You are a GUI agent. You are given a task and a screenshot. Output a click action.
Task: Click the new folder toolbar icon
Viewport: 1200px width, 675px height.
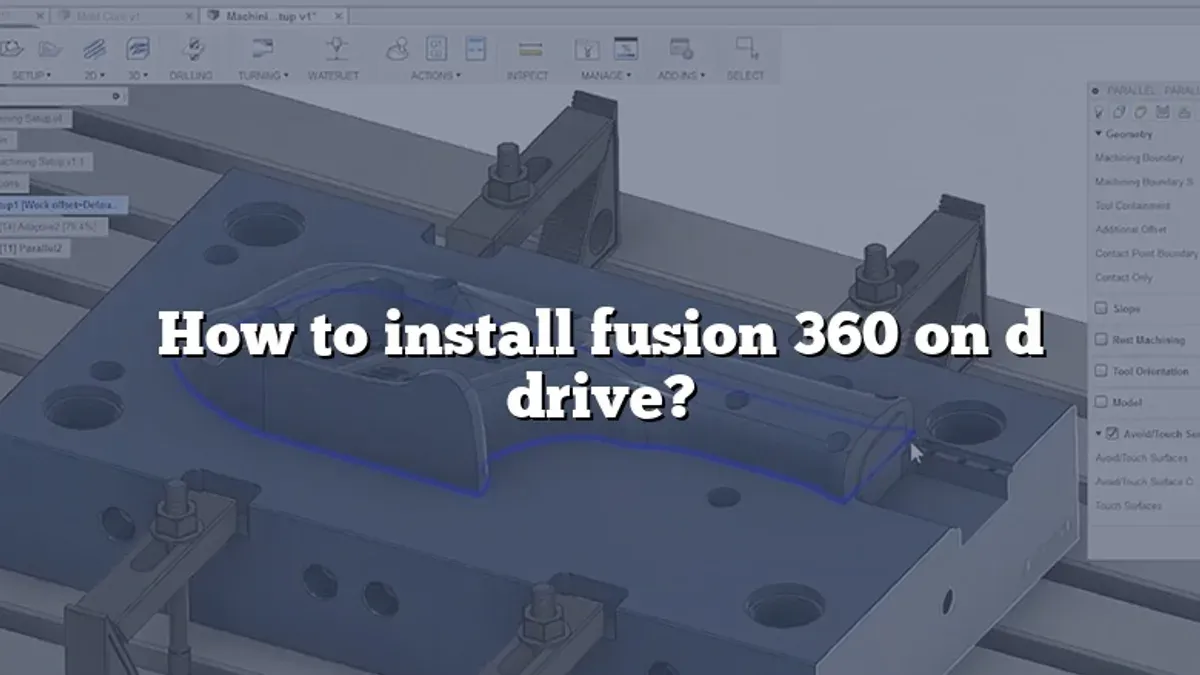tap(50, 48)
